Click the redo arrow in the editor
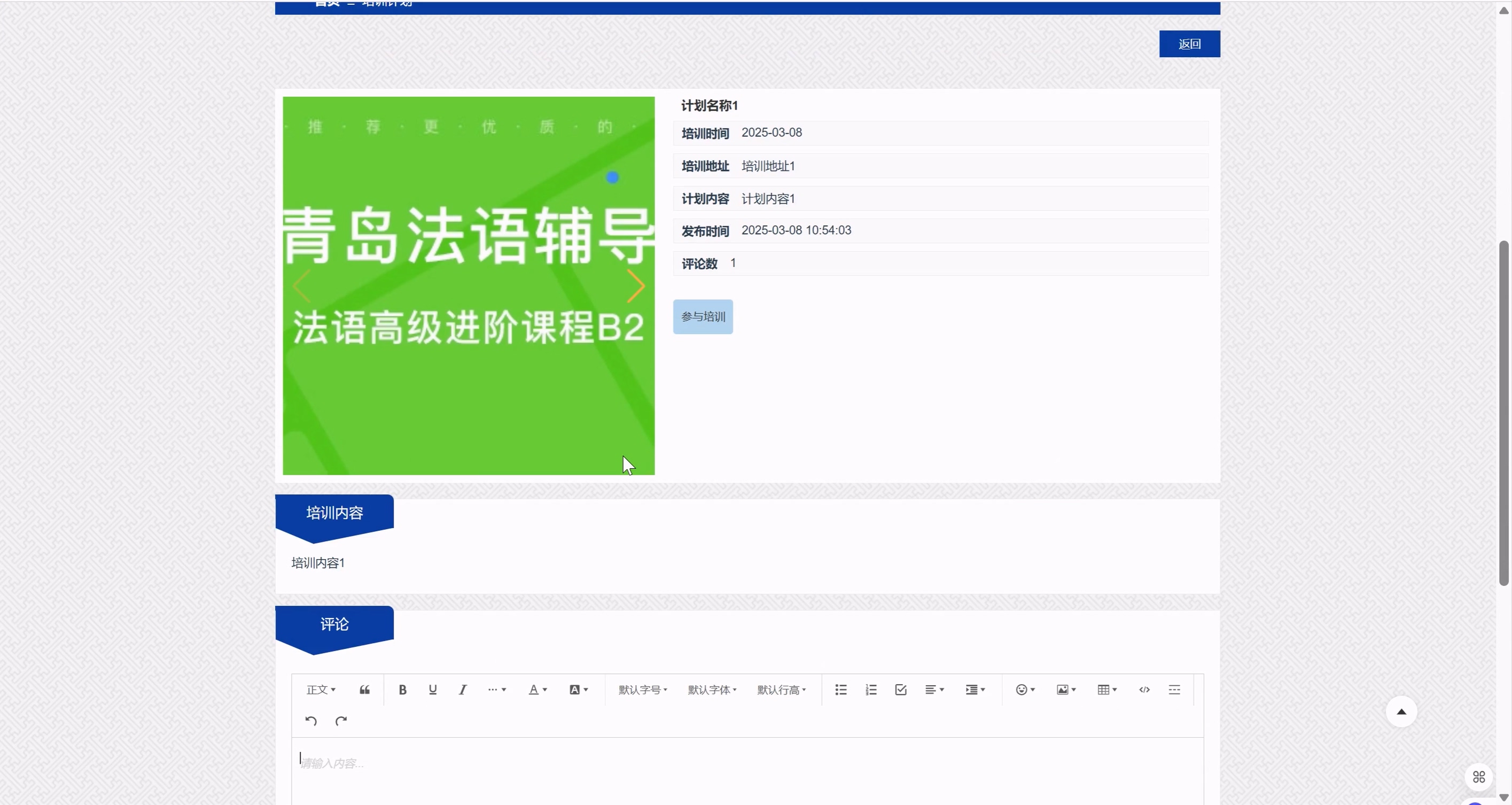The height and width of the screenshot is (805, 1512). click(x=341, y=721)
